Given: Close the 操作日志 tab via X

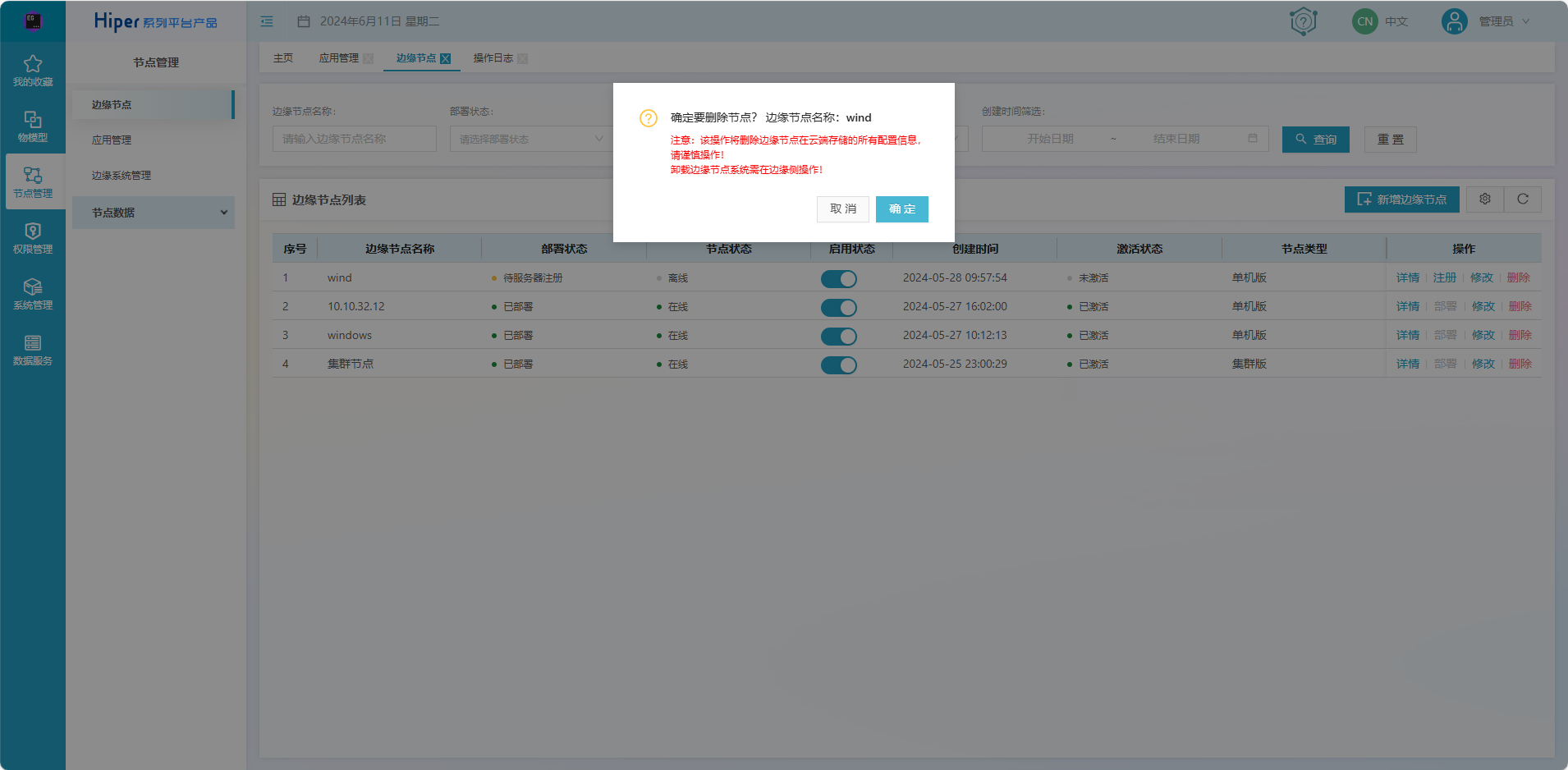Looking at the screenshot, I should [x=523, y=58].
